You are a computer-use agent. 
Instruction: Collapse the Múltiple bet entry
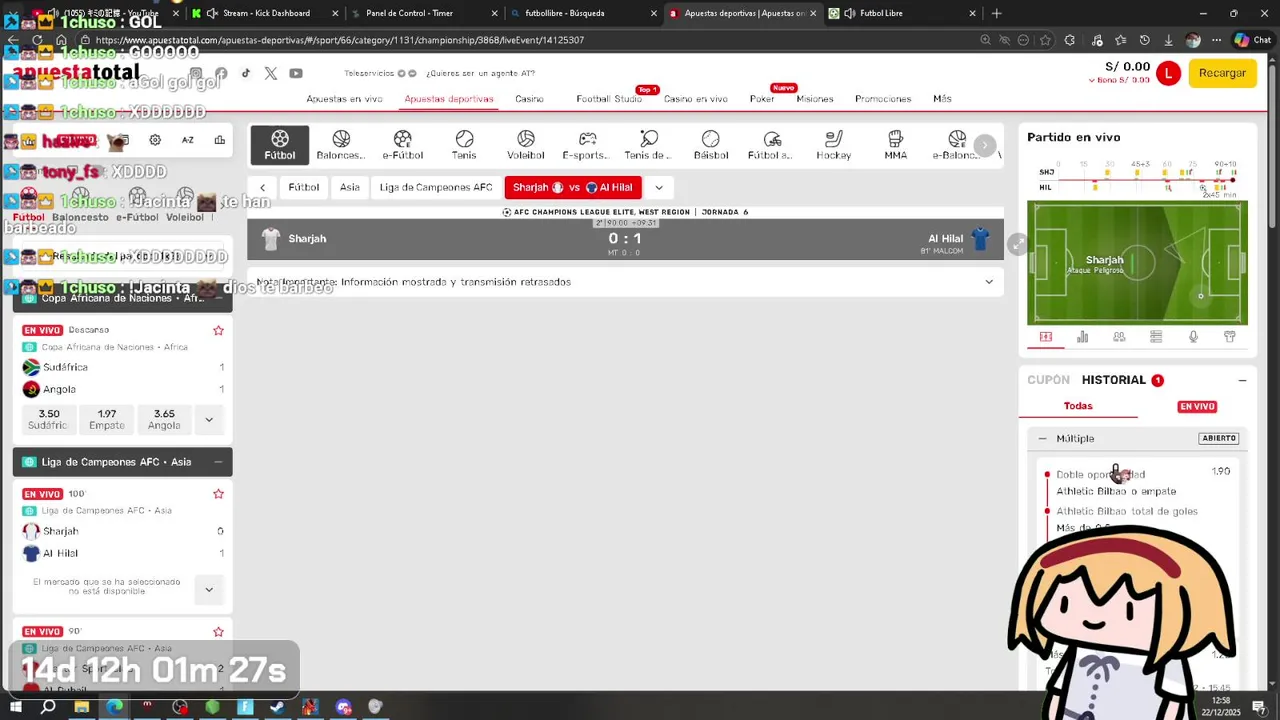(x=1042, y=438)
